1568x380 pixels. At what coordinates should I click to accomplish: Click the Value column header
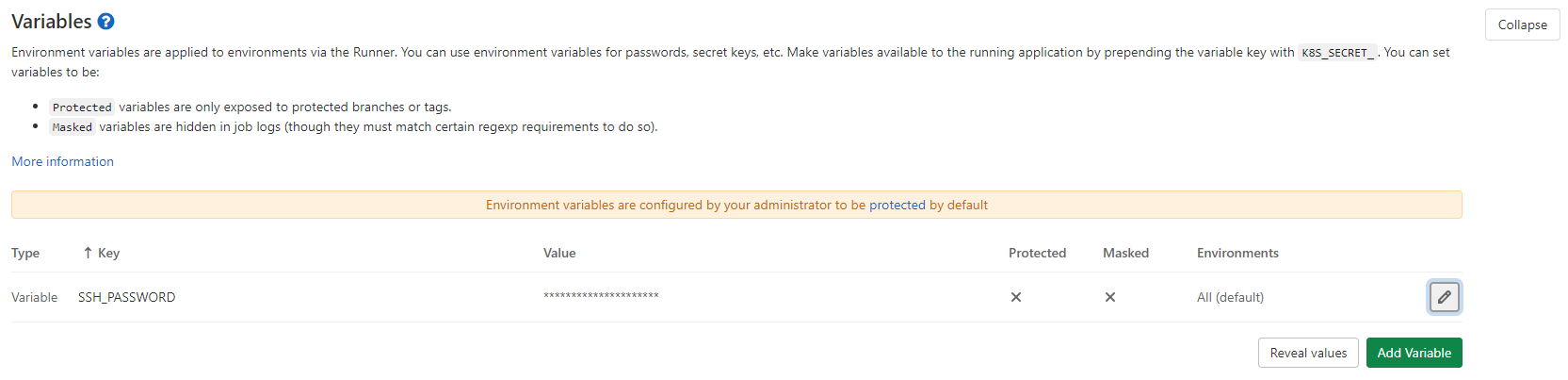(x=559, y=253)
